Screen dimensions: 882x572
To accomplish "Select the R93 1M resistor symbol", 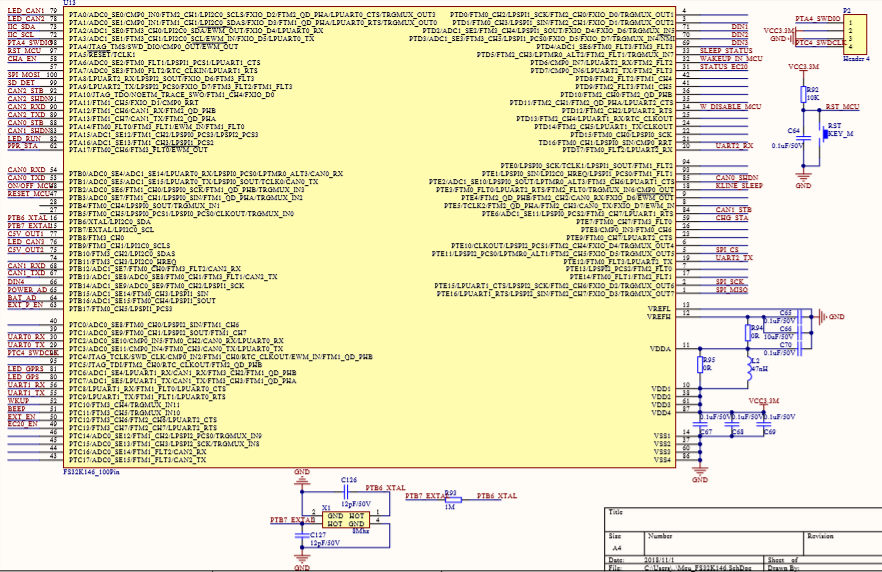I will [x=453, y=499].
